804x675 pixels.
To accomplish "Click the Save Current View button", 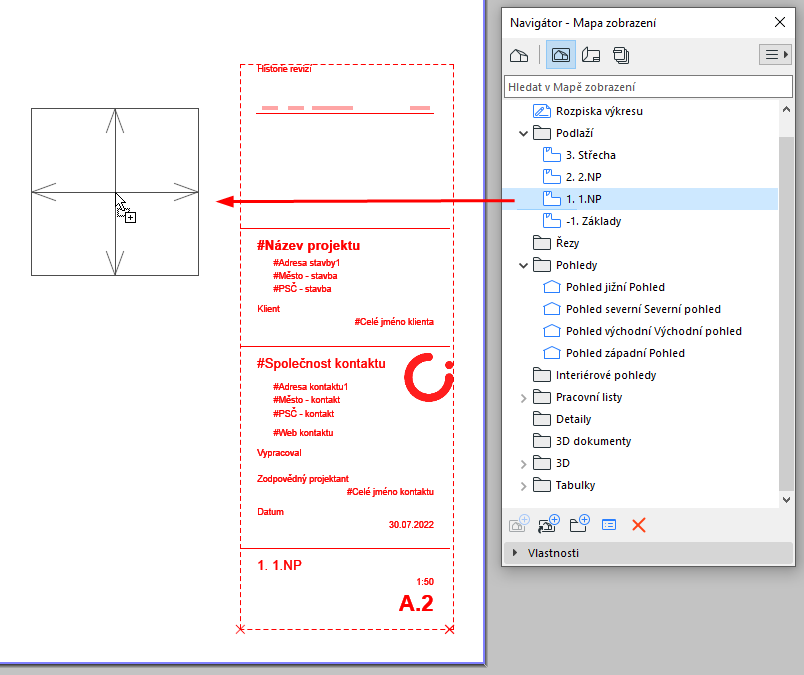I will click(518, 524).
